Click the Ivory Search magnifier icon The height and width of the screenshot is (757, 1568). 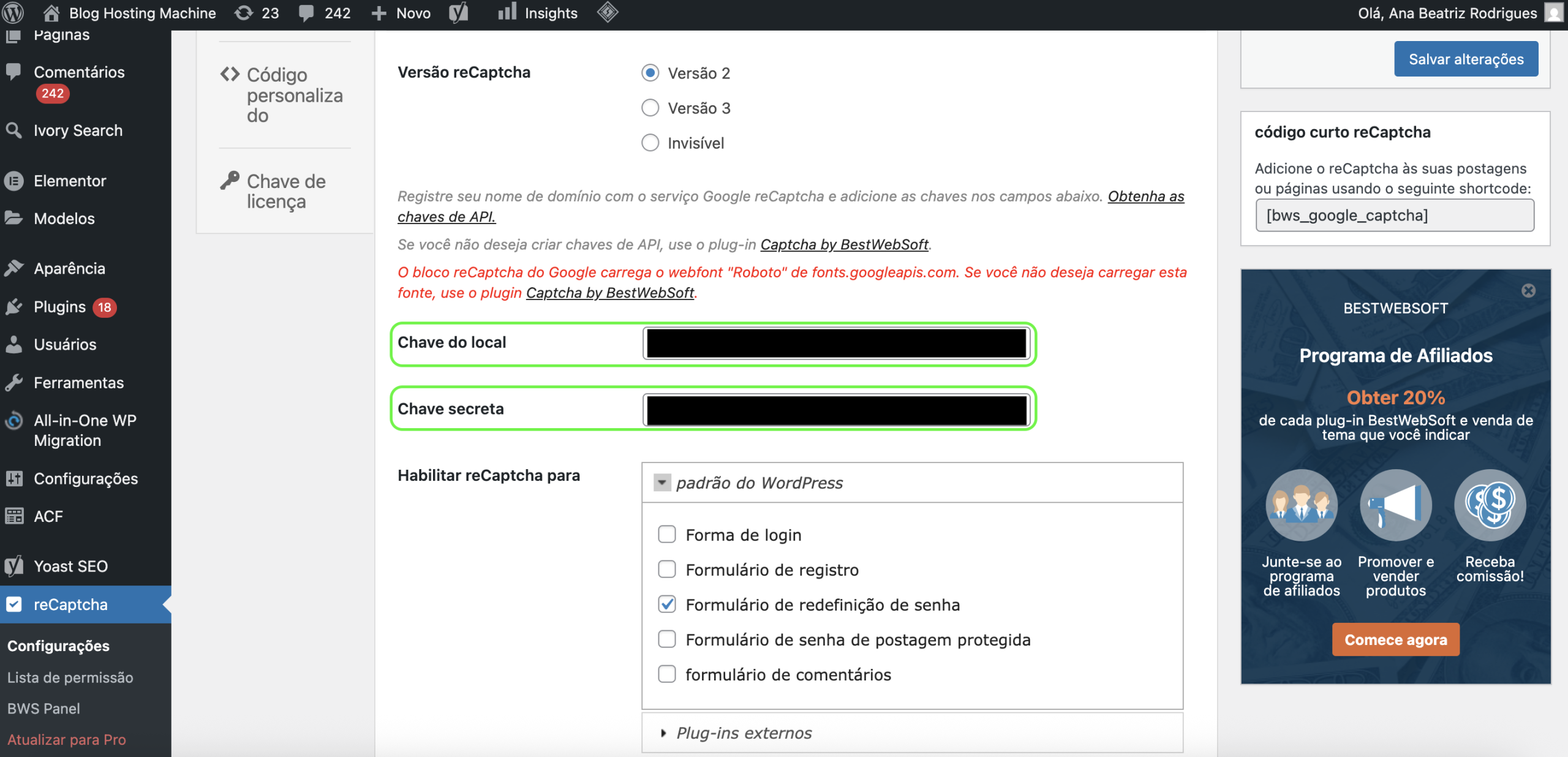[x=13, y=130]
